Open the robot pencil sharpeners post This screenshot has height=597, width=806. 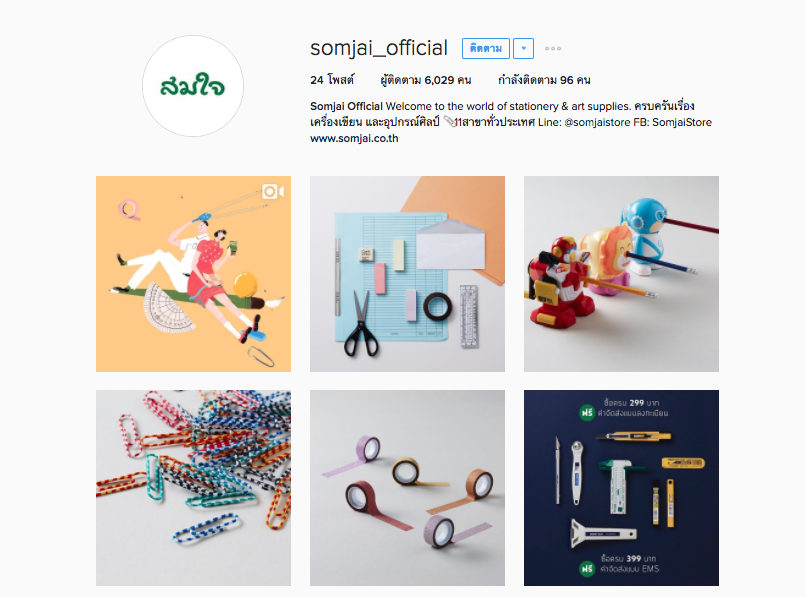click(621, 274)
